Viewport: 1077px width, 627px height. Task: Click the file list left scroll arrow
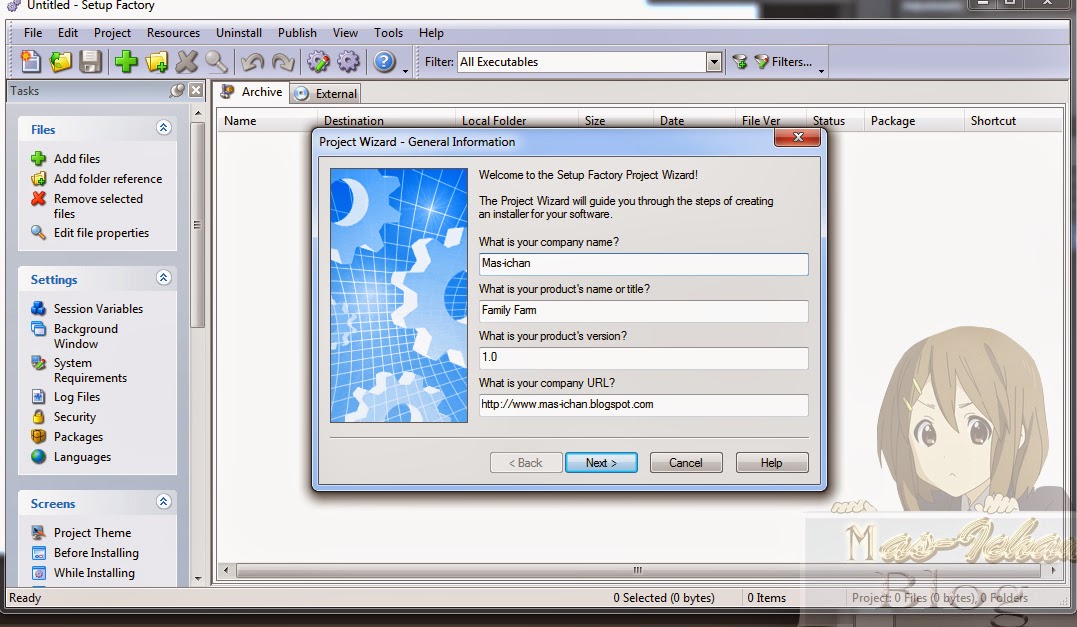tap(226, 570)
